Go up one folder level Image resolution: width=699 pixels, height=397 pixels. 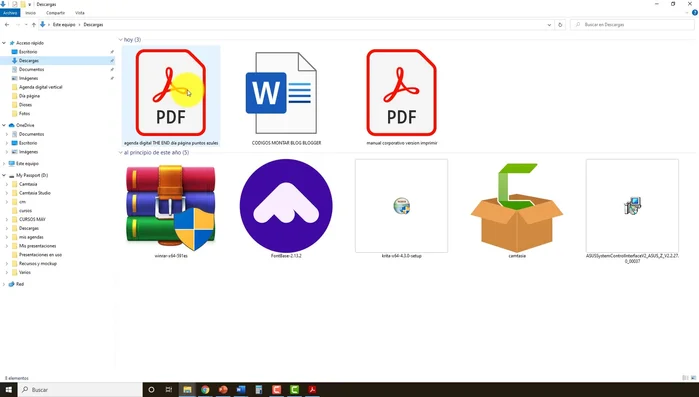33,25
